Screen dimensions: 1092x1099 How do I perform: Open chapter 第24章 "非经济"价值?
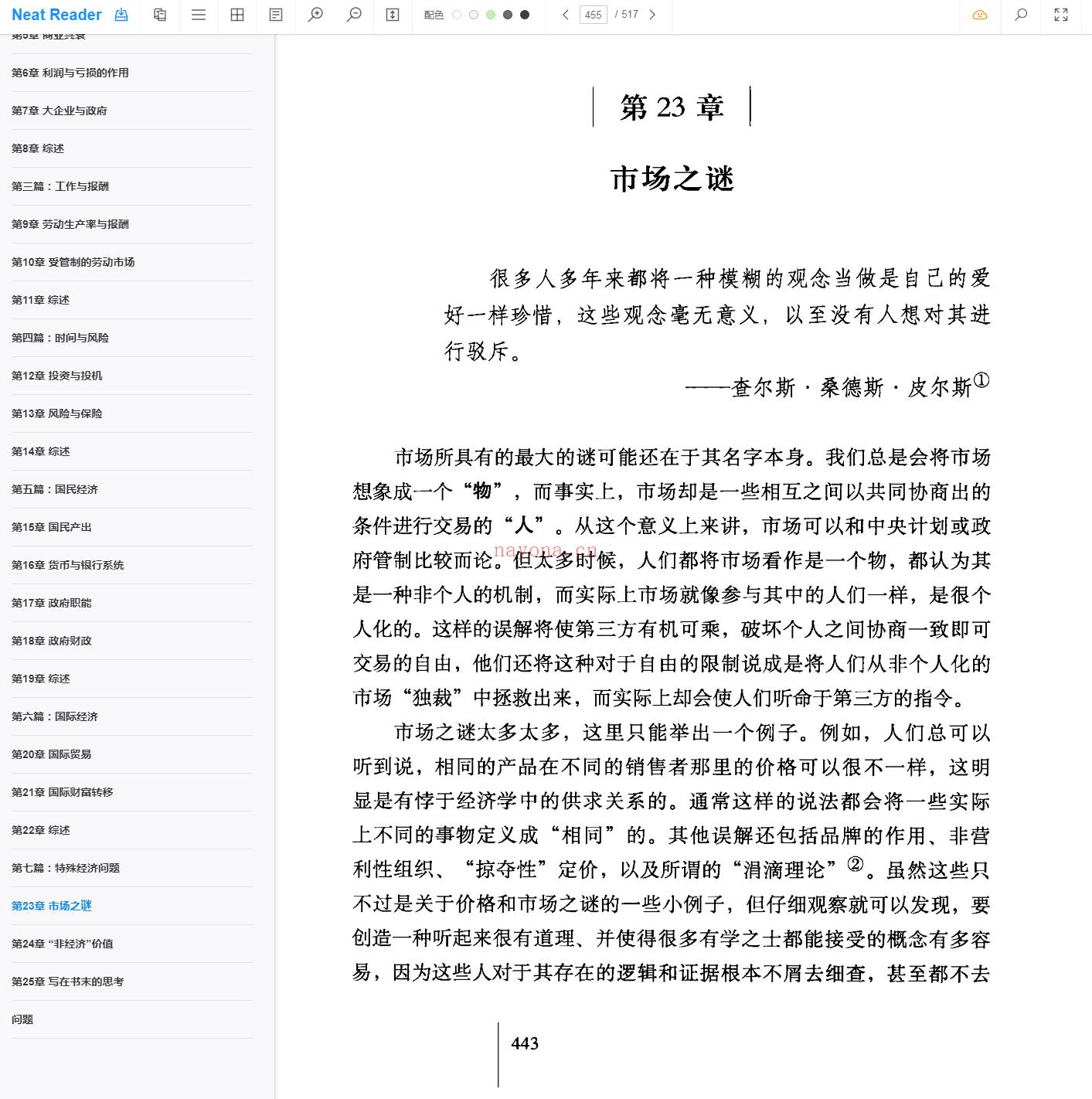click(x=63, y=944)
